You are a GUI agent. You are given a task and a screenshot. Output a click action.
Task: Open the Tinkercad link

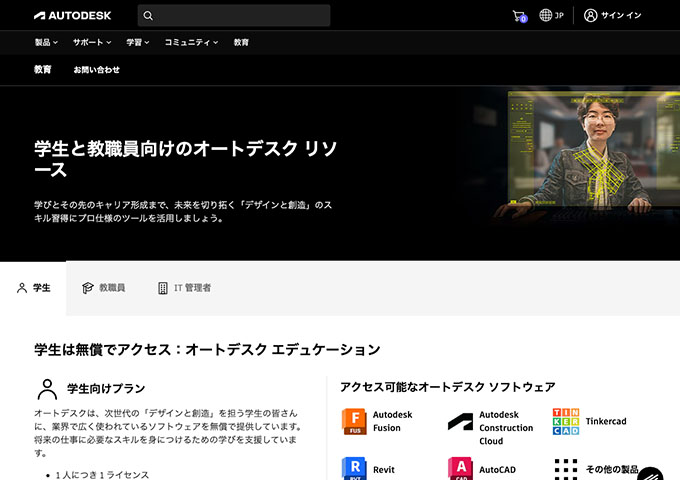click(606, 421)
